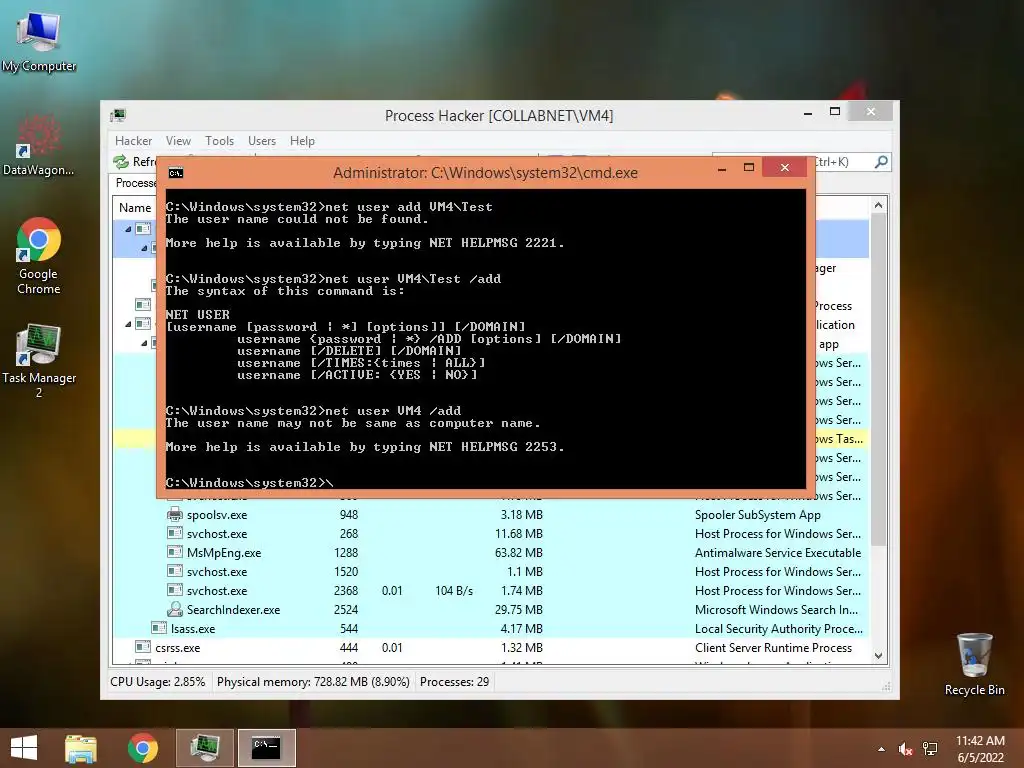
Task: Click the Windows Start button
Action: coord(24,748)
